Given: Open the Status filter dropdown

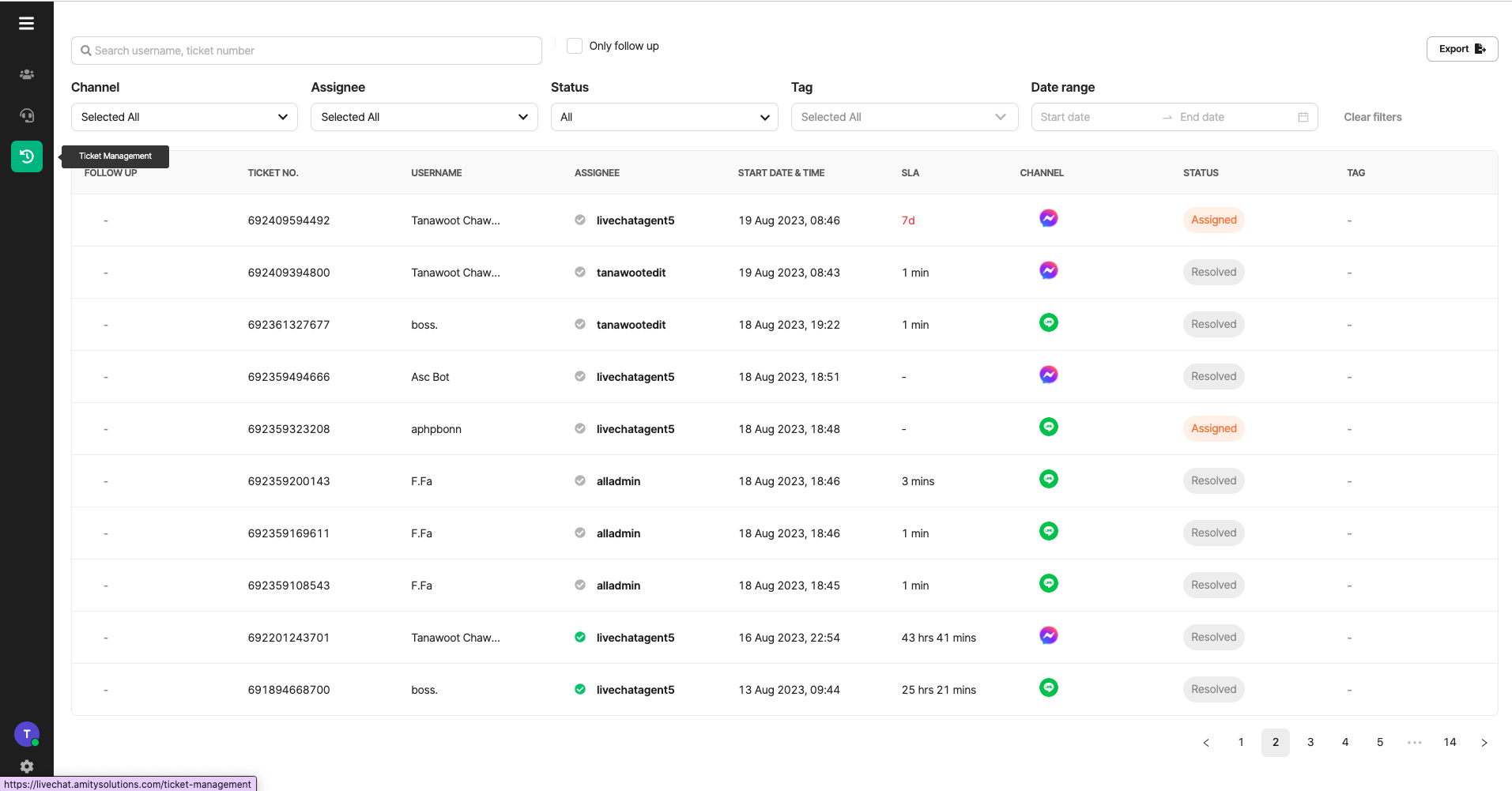Looking at the screenshot, I should (664, 117).
